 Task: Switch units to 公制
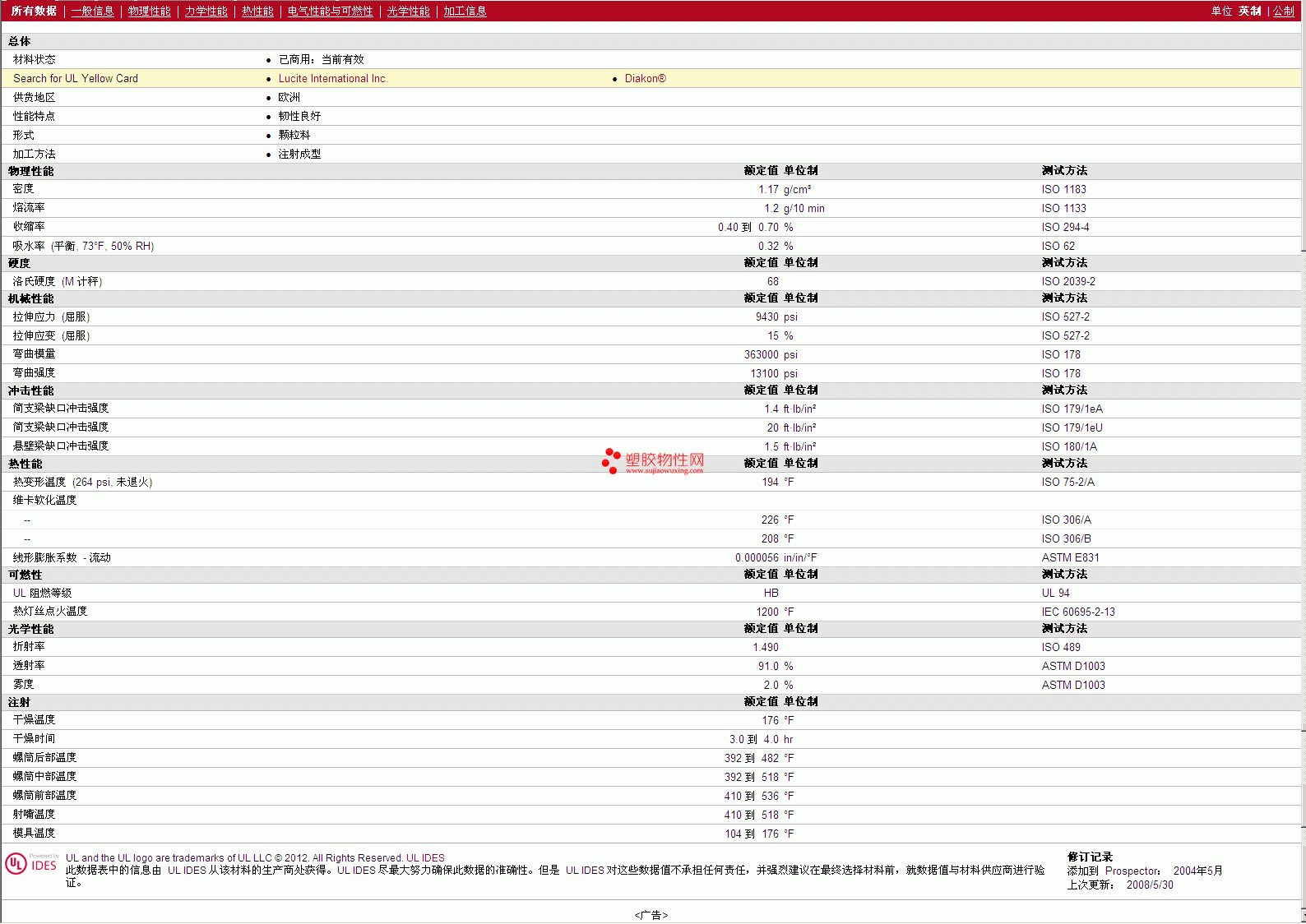(x=1284, y=11)
